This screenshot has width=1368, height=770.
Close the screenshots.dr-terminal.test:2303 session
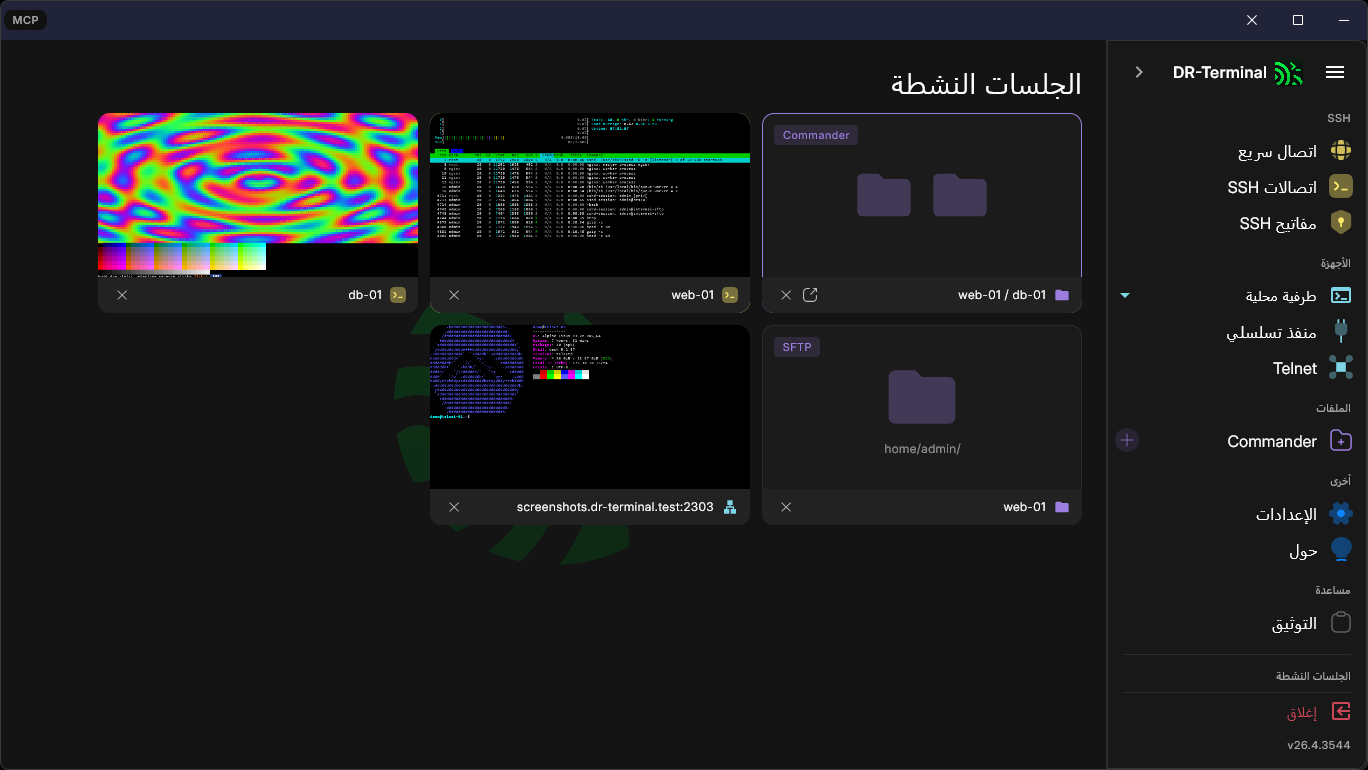pos(454,507)
